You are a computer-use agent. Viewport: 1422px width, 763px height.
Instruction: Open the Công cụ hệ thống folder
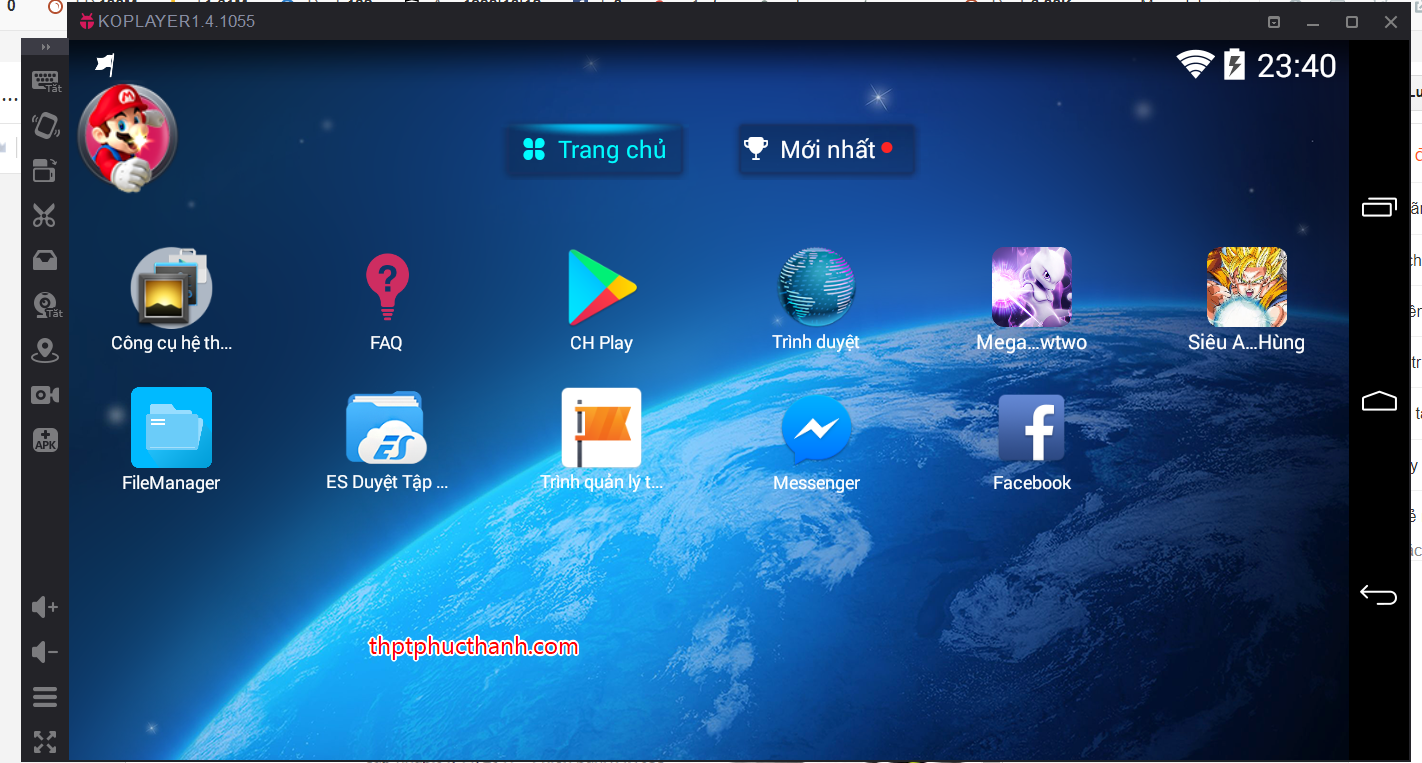click(171, 300)
